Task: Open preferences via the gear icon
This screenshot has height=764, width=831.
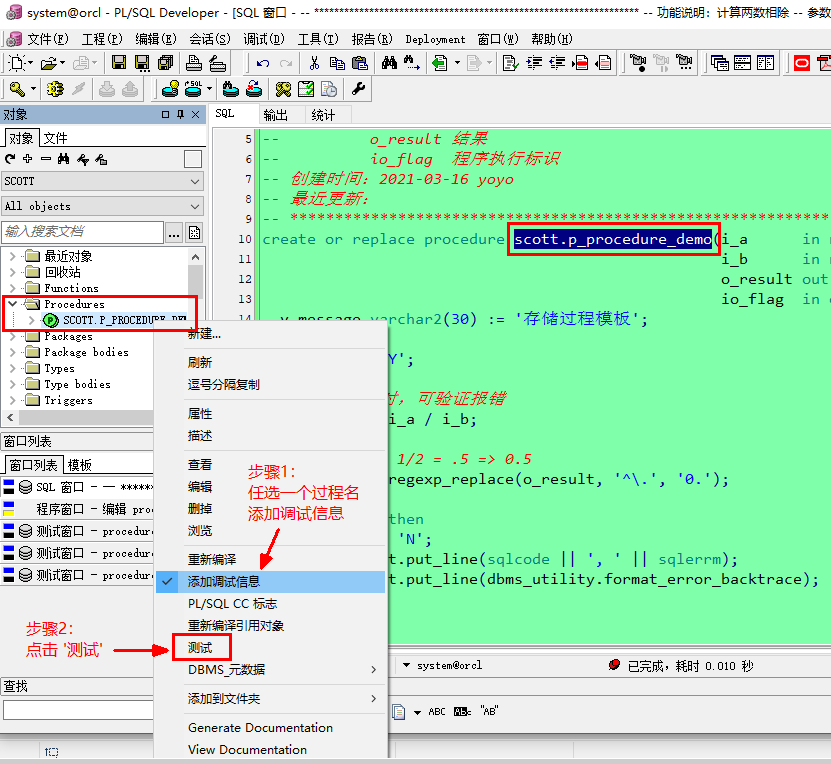Action: pyautogui.click(x=359, y=90)
